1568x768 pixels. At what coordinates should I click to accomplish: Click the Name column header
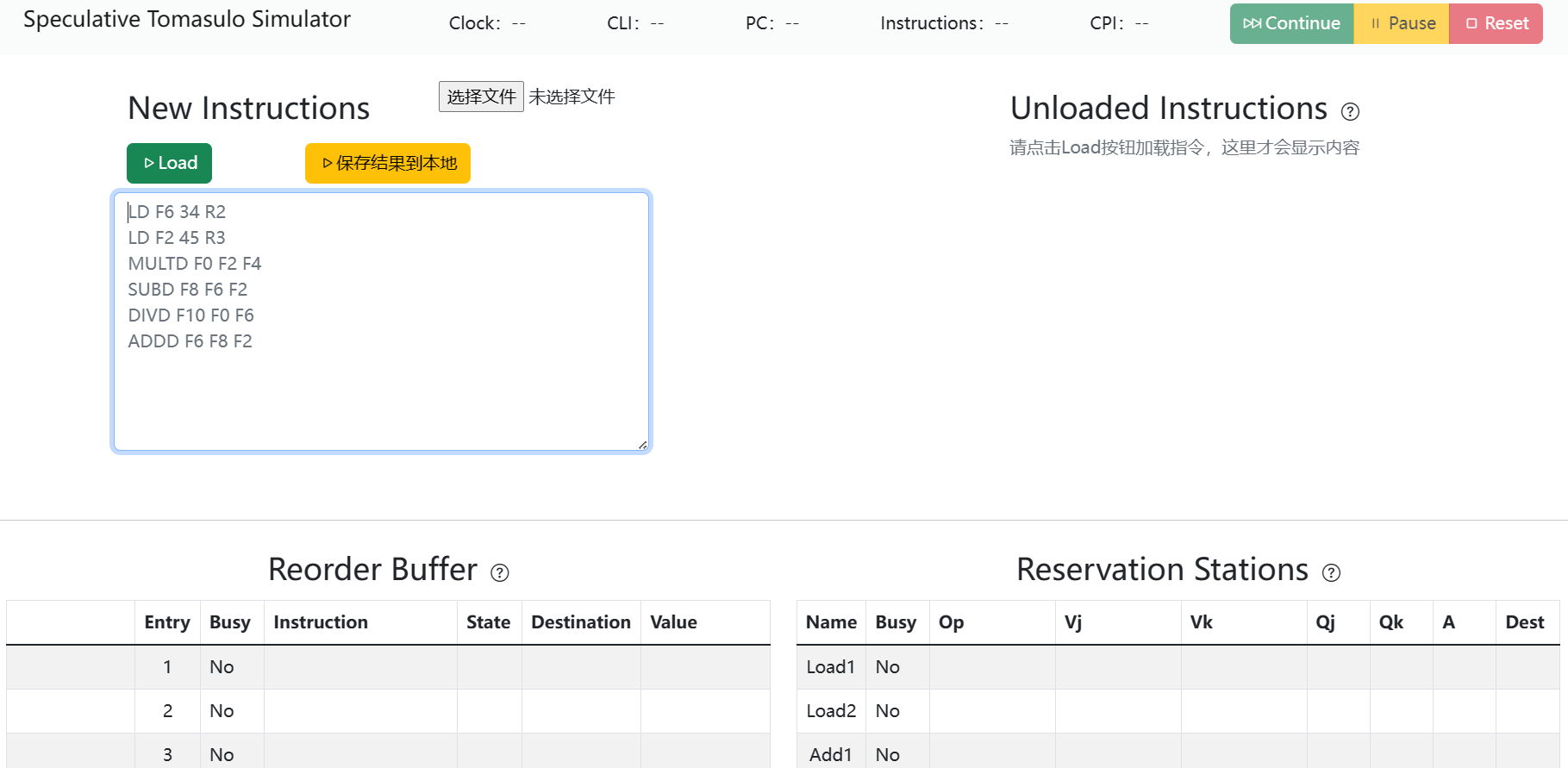pyautogui.click(x=832, y=622)
